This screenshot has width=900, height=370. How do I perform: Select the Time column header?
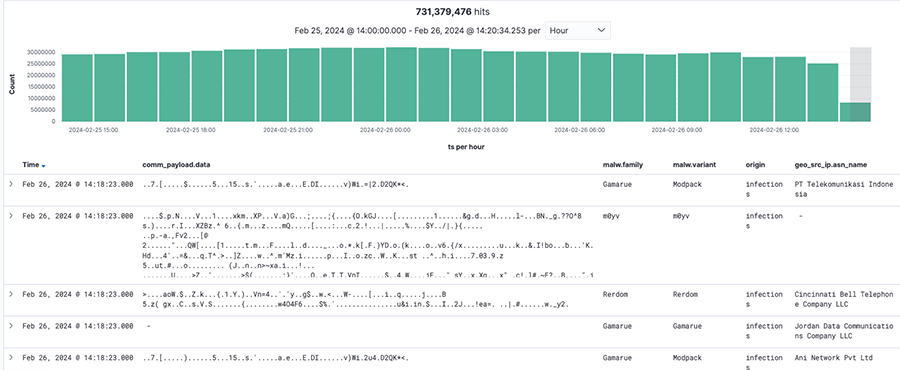tap(30, 165)
